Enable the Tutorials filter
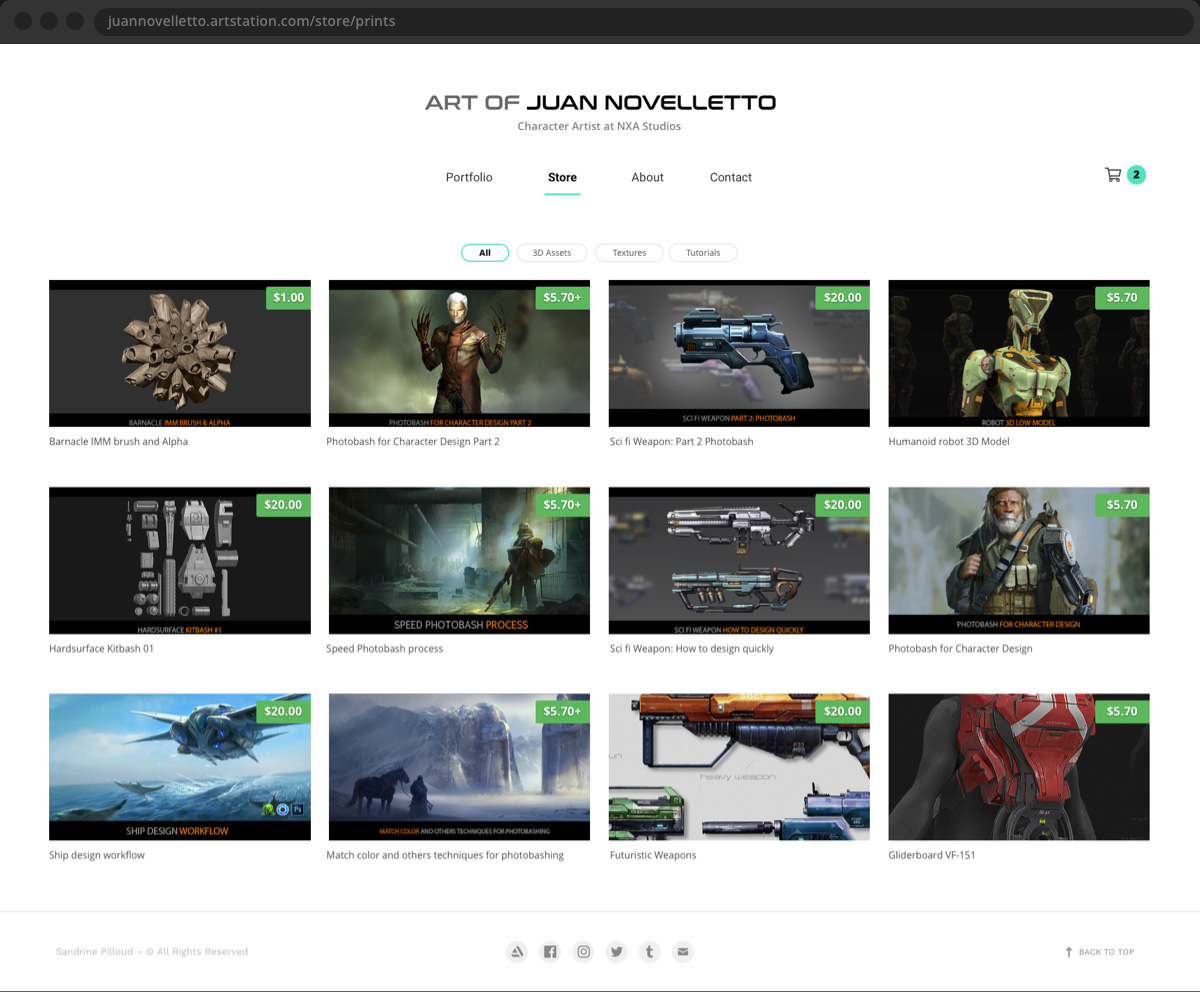Image resolution: width=1200 pixels, height=992 pixels. (x=703, y=252)
